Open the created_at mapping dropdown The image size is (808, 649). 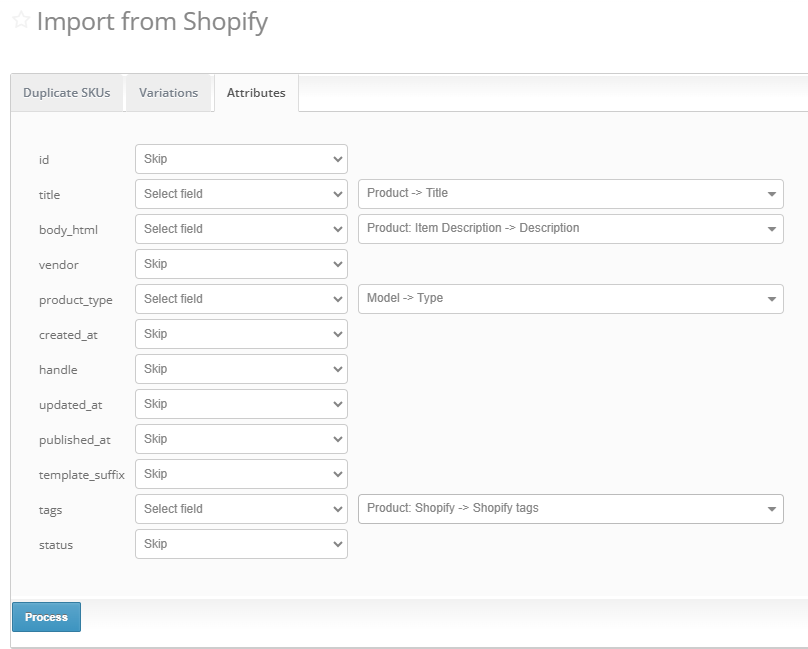point(241,334)
